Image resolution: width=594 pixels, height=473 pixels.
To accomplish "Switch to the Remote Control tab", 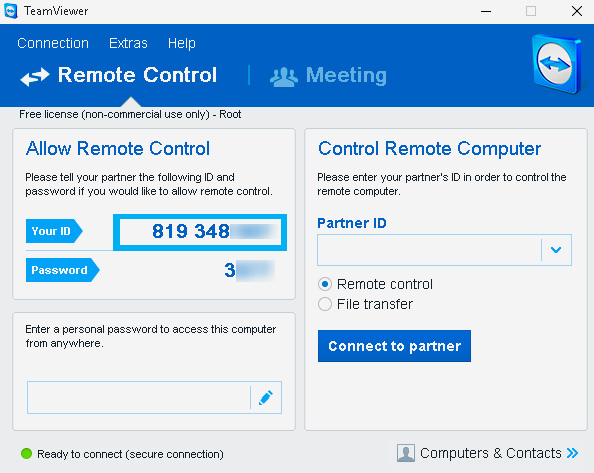I will (119, 75).
